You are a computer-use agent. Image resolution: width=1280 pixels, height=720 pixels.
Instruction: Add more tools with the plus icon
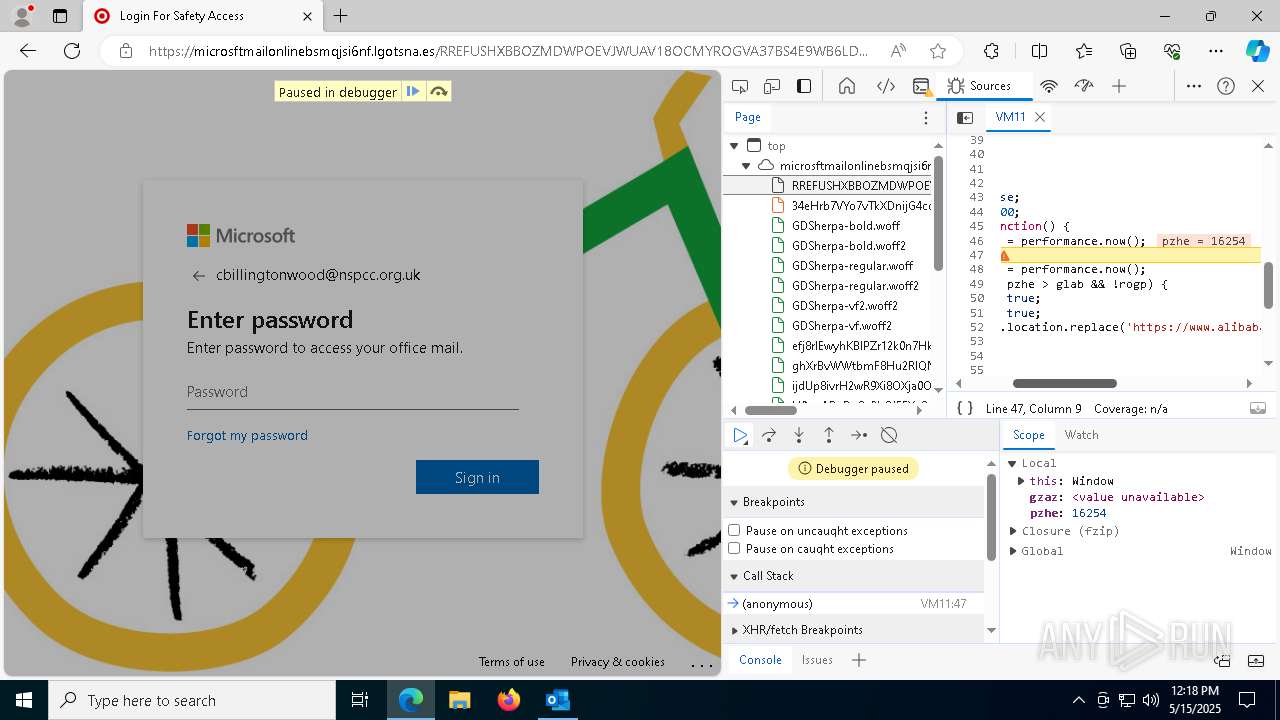pos(1119,86)
